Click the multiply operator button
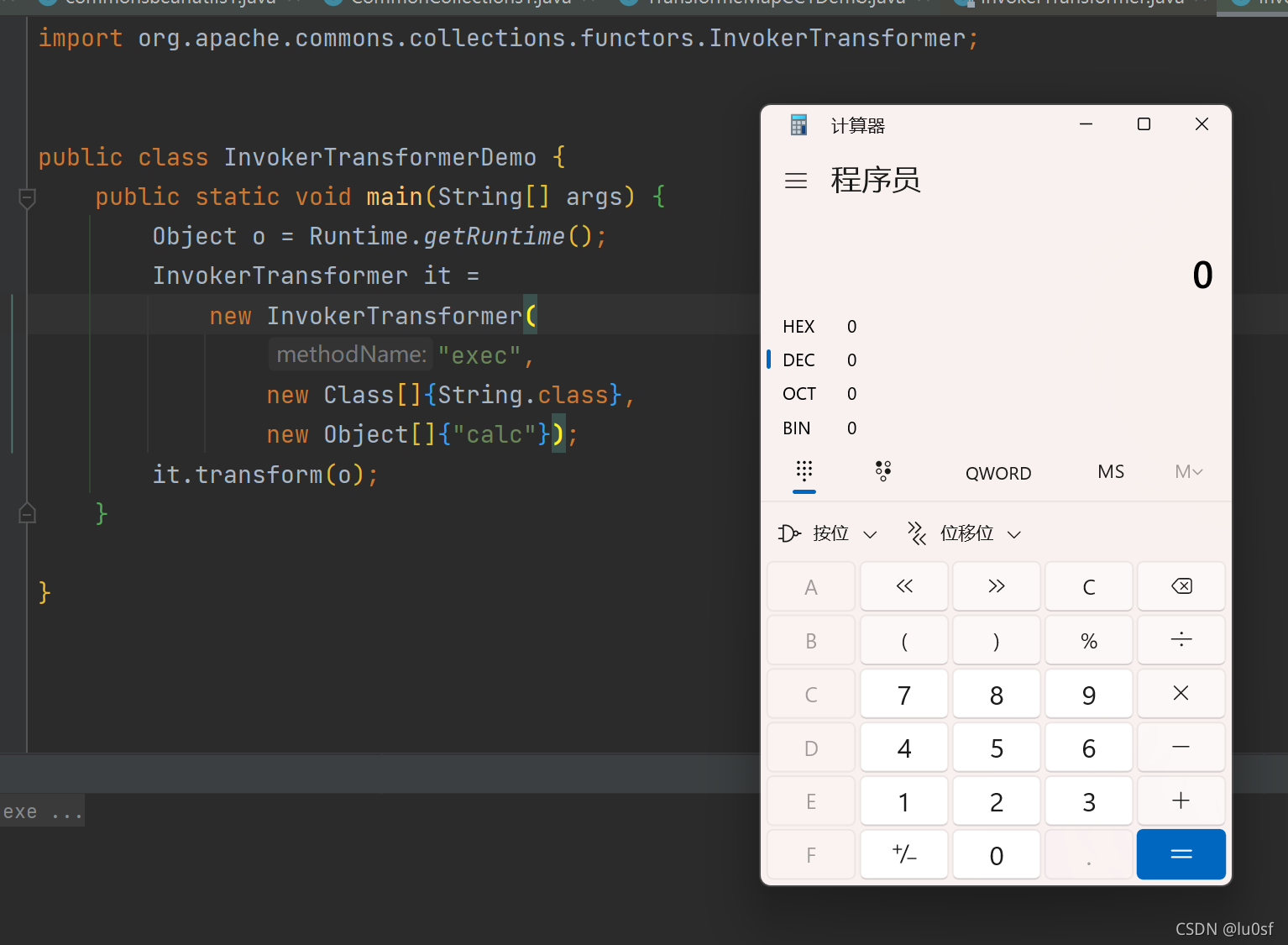Screen dimensions: 1288x945 (1181, 694)
